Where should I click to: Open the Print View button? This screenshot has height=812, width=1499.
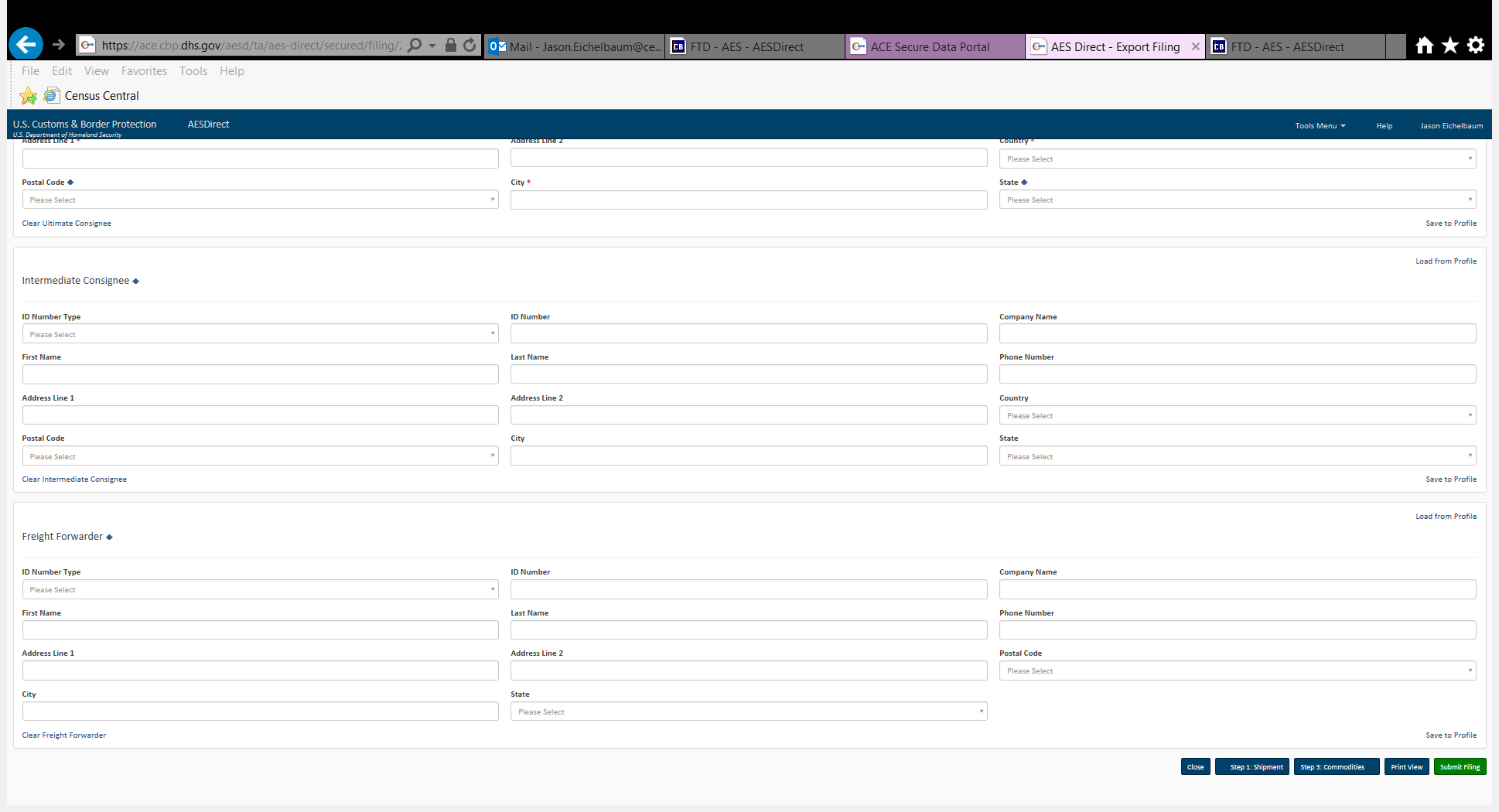pos(1406,767)
